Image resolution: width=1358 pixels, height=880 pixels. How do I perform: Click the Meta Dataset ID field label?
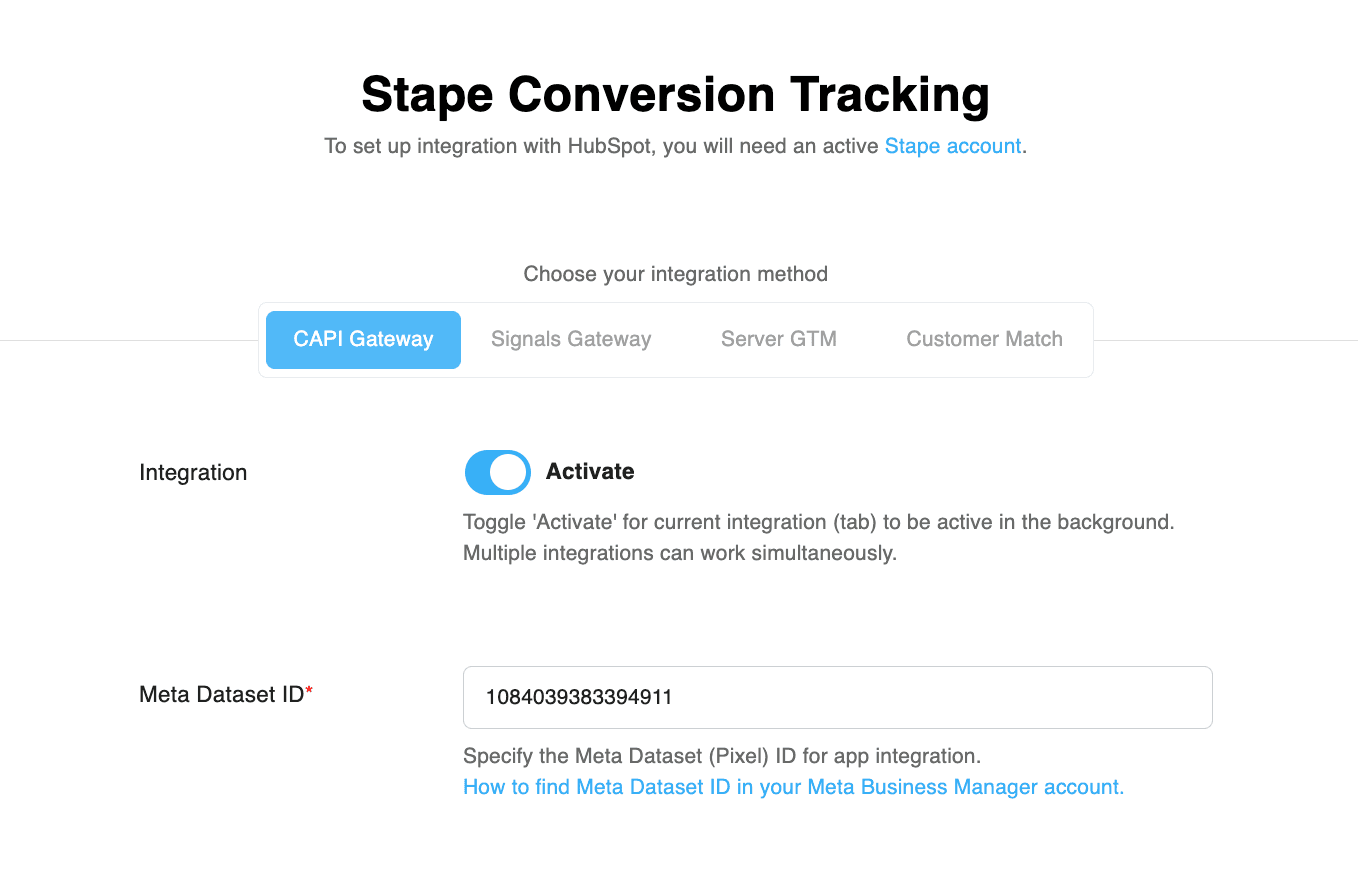[221, 694]
